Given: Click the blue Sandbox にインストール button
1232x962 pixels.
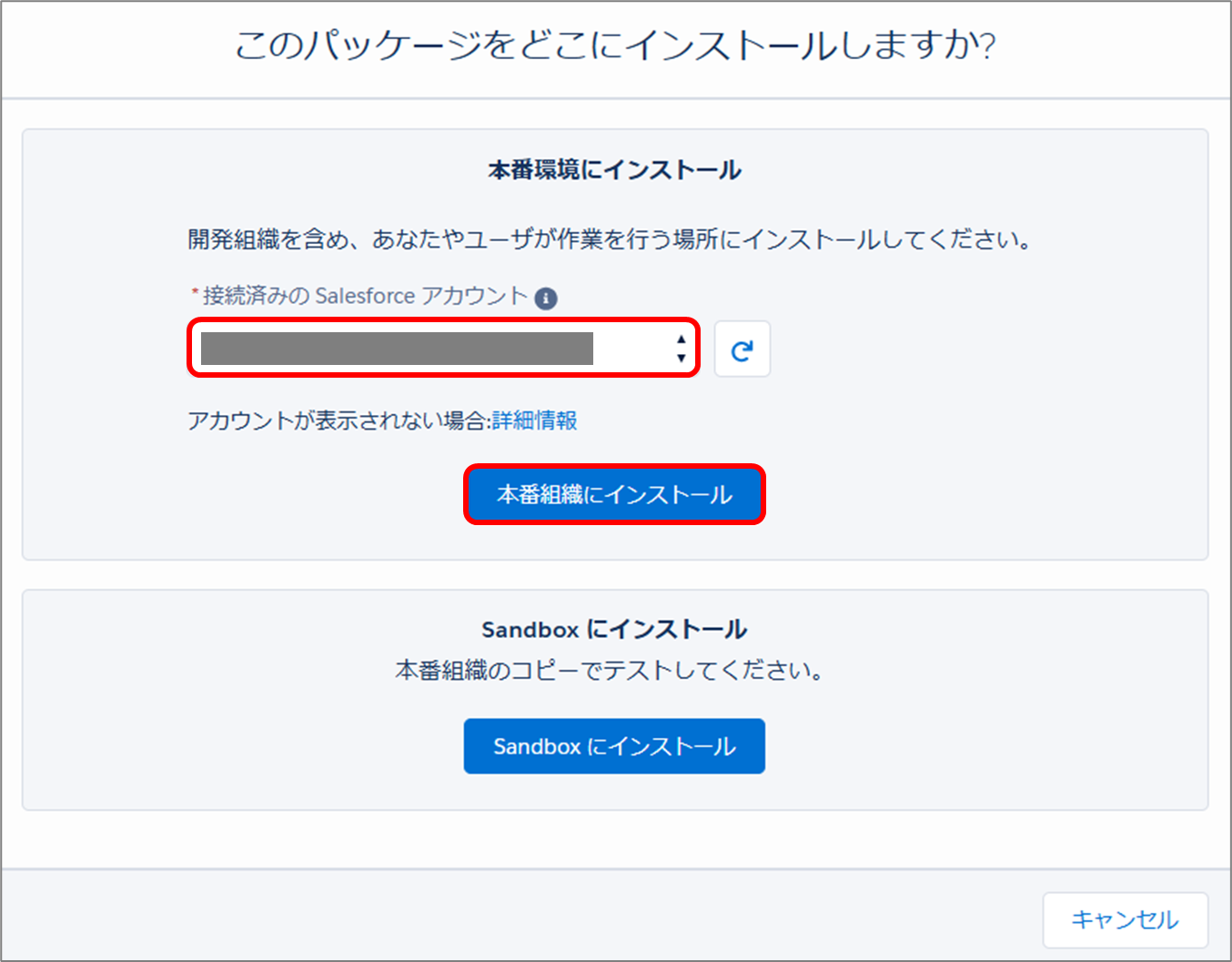Looking at the screenshot, I should click(x=614, y=746).
